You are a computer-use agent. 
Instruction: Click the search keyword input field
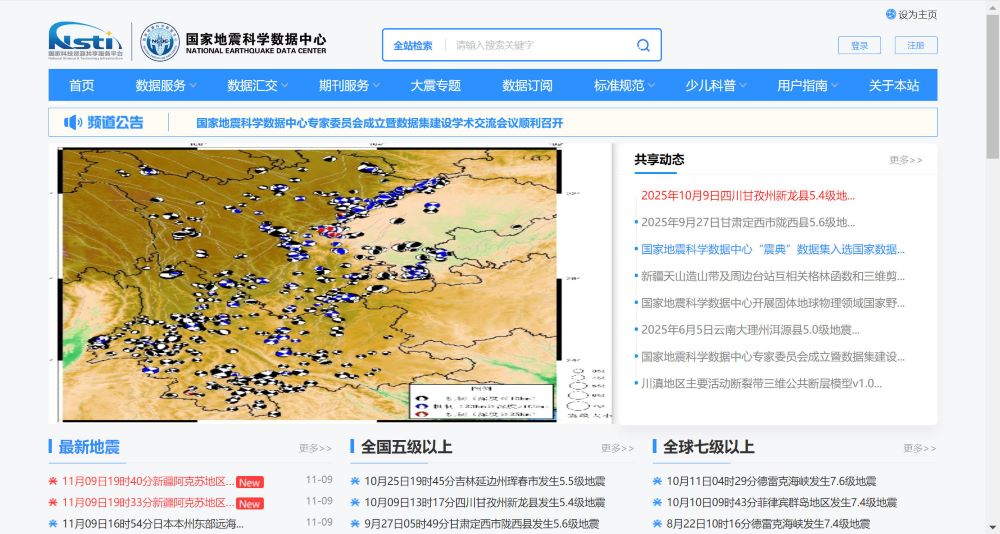540,45
